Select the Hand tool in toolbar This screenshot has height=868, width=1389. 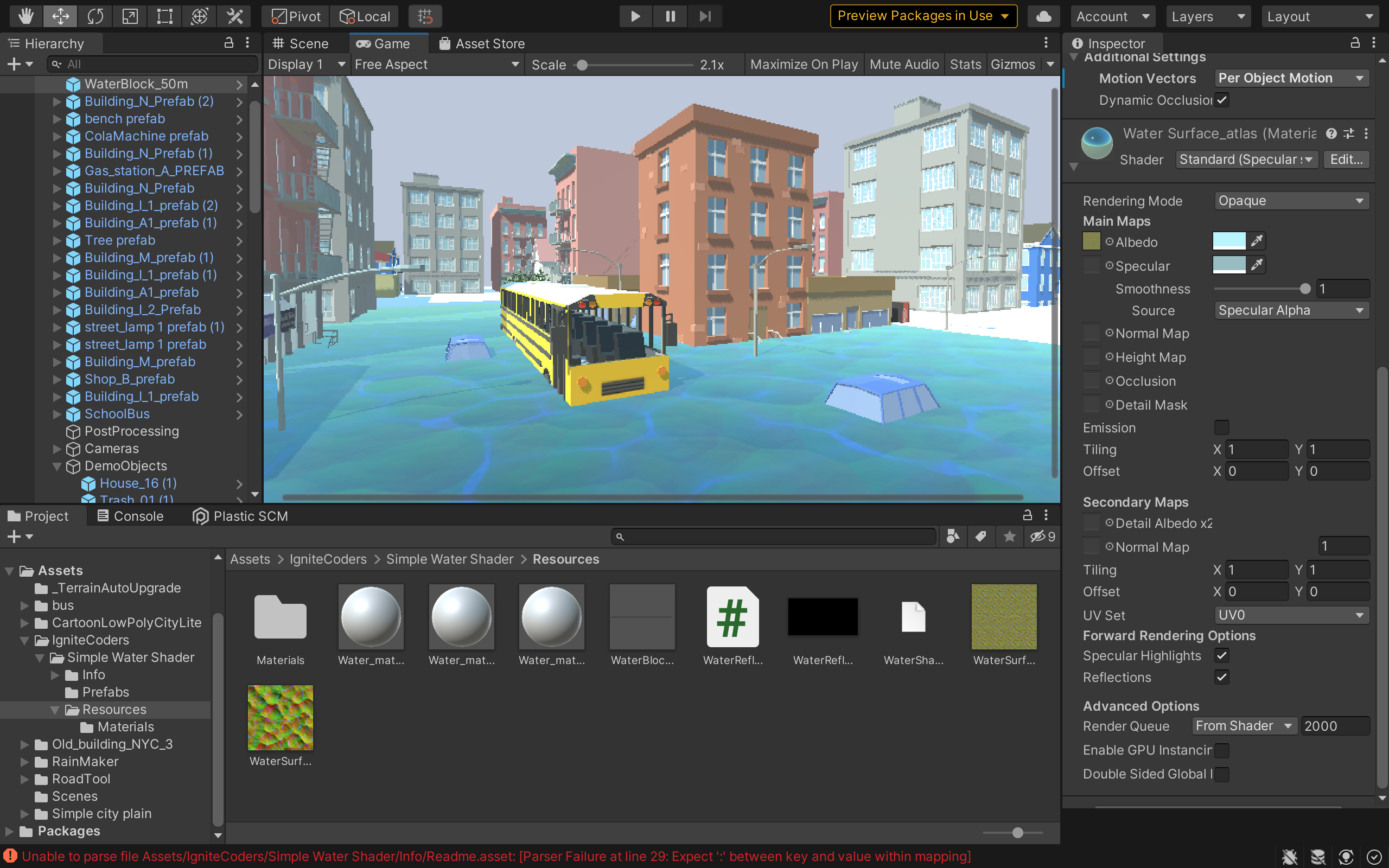pyautogui.click(x=26, y=16)
